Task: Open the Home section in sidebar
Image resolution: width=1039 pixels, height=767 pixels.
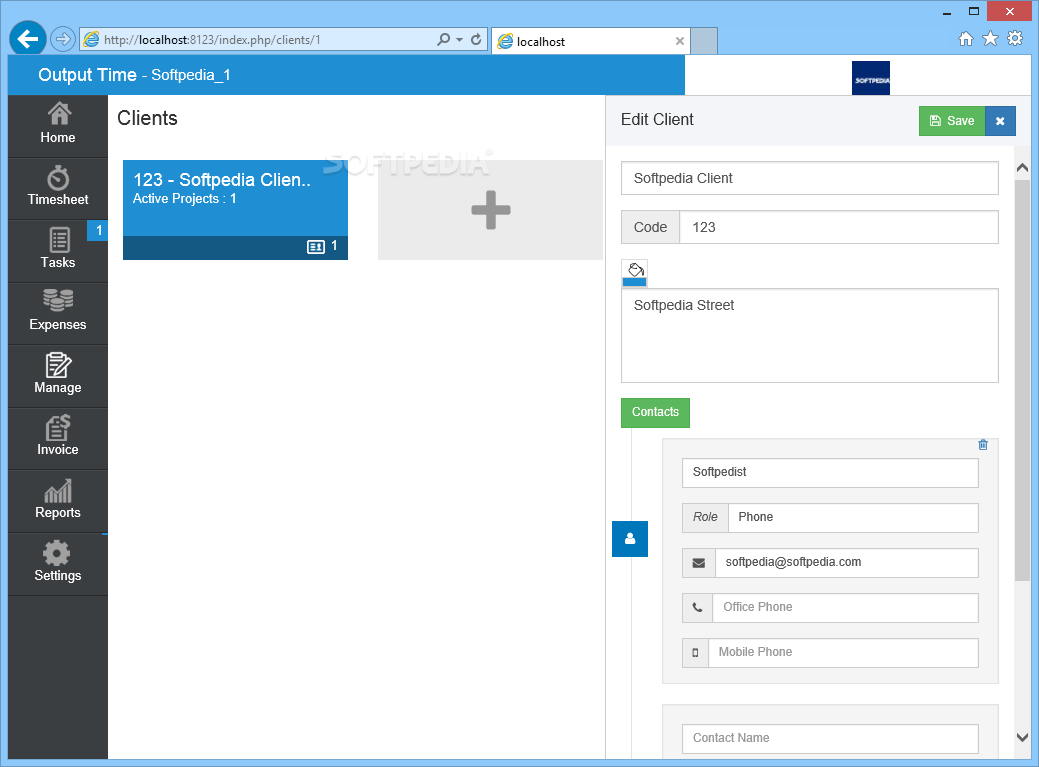Action: [x=58, y=125]
